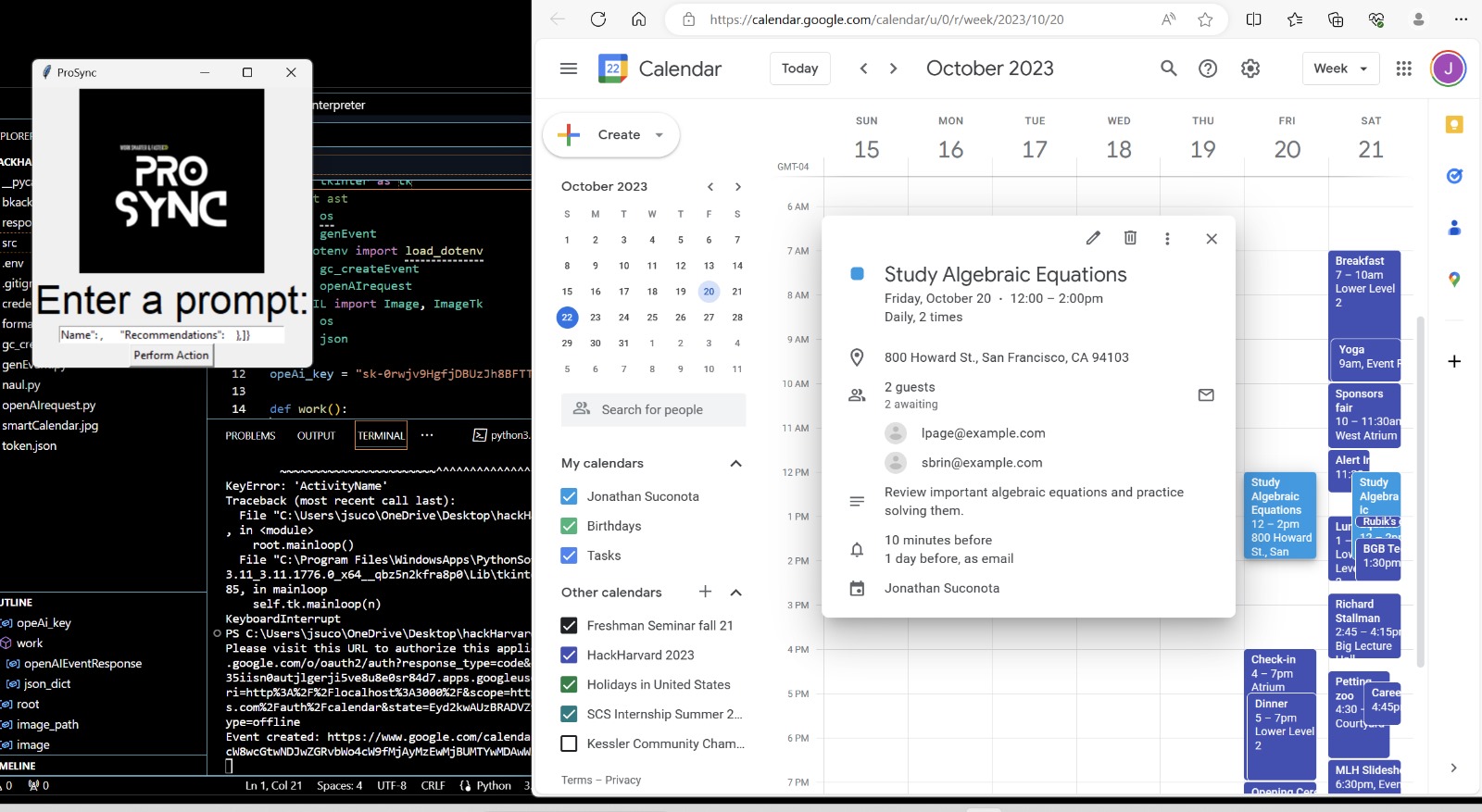Open the Google account avatar J
The height and width of the screenshot is (812, 1482).
pos(1448,69)
